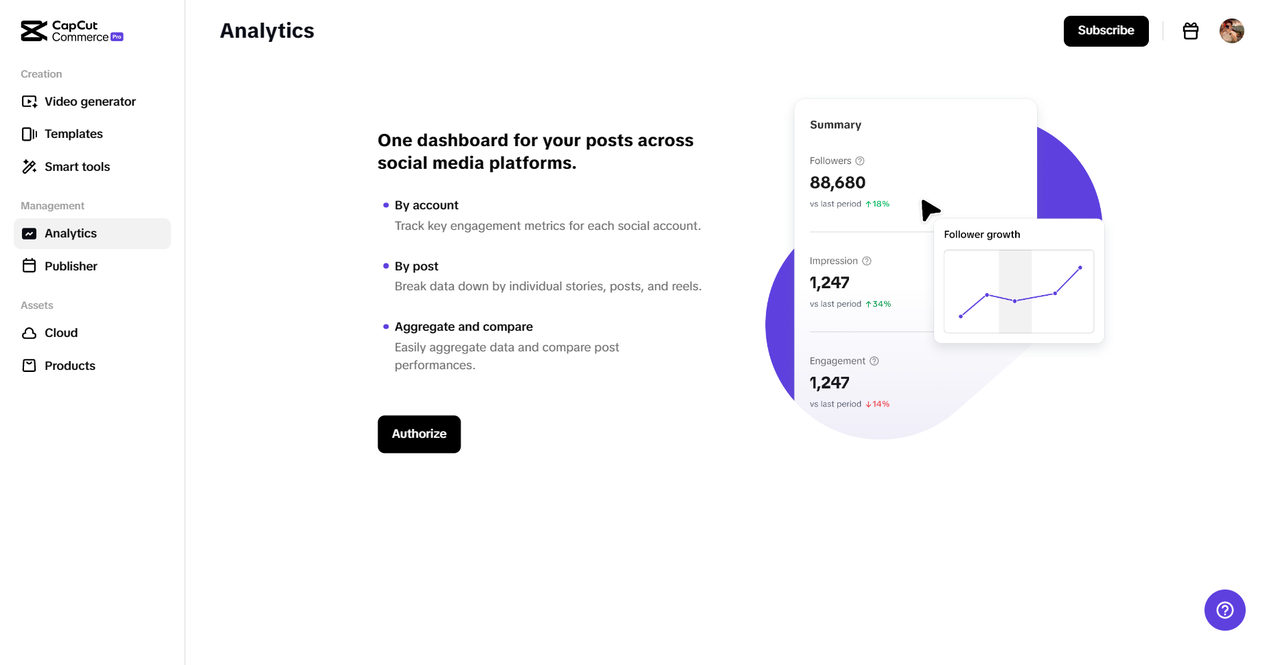1280x665 pixels.
Task: Open the help question mark button
Action: click(1224, 610)
